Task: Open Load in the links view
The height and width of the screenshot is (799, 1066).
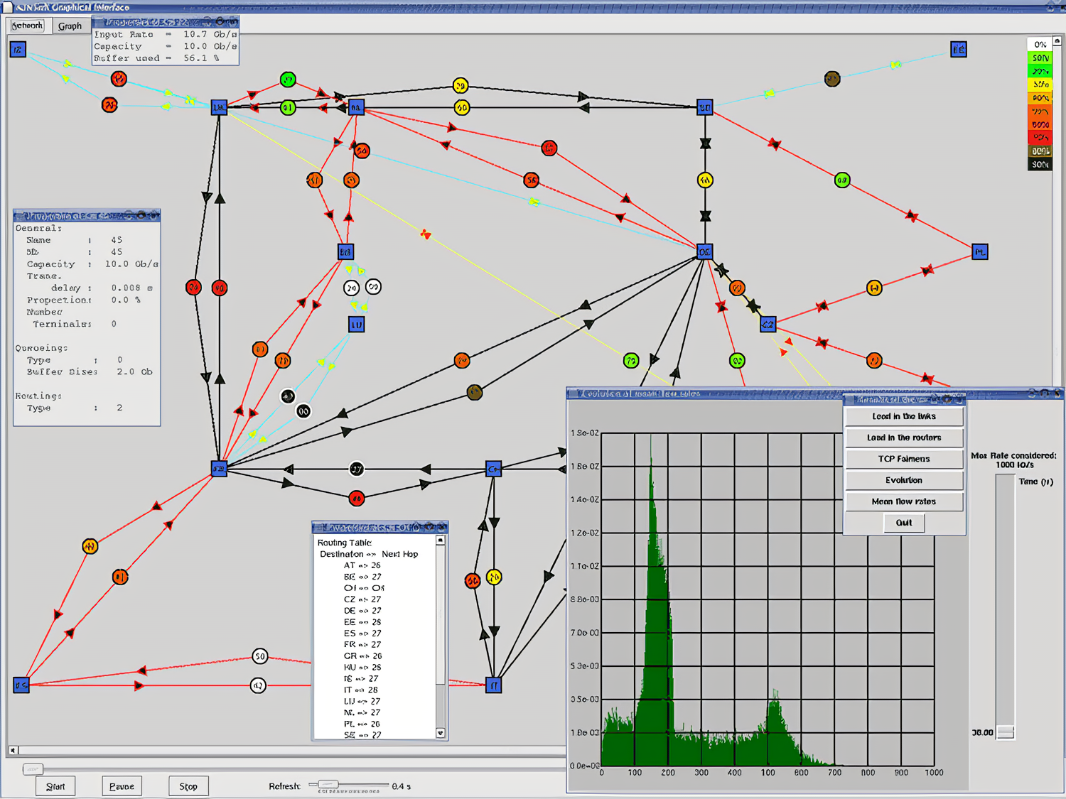Action: [904, 416]
